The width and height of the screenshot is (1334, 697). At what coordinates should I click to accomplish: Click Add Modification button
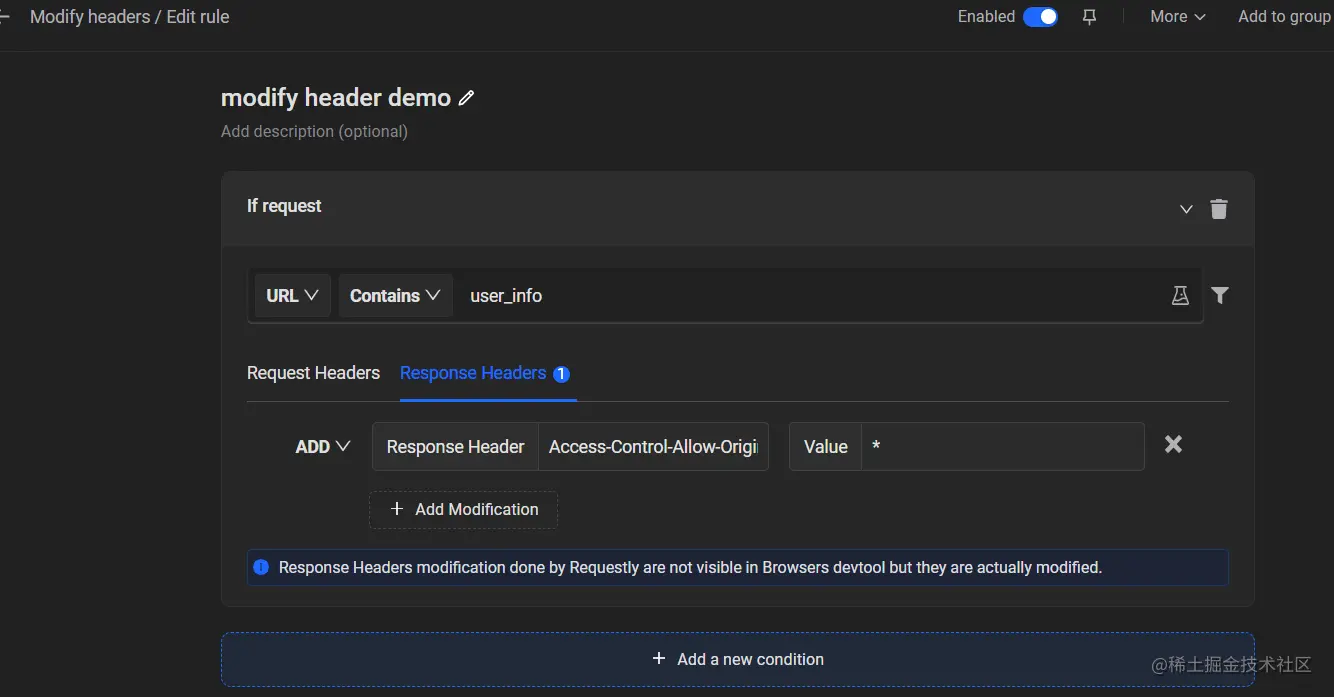pyautogui.click(x=464, y=510)
